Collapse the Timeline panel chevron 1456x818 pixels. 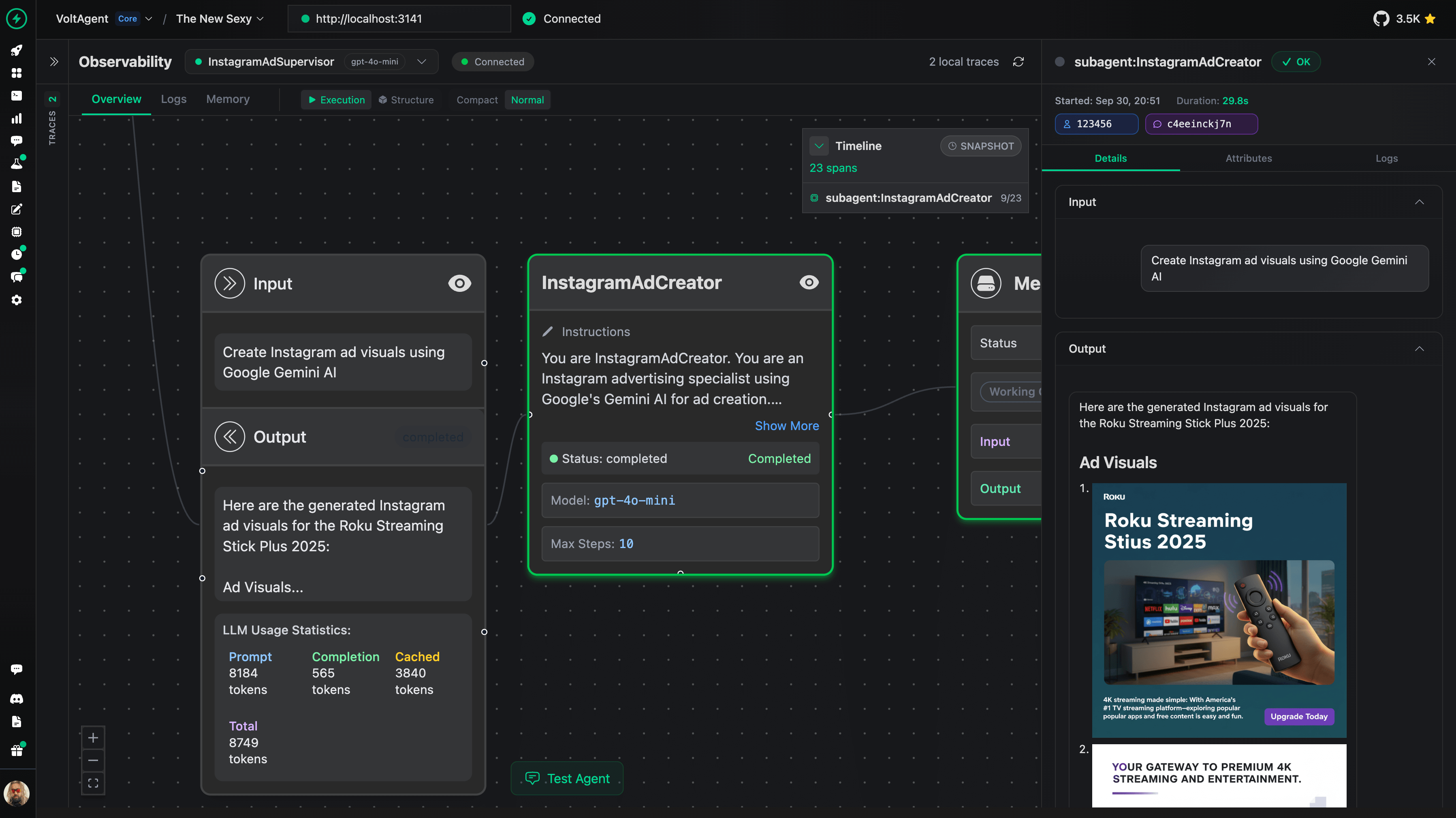tap(819, 146)
